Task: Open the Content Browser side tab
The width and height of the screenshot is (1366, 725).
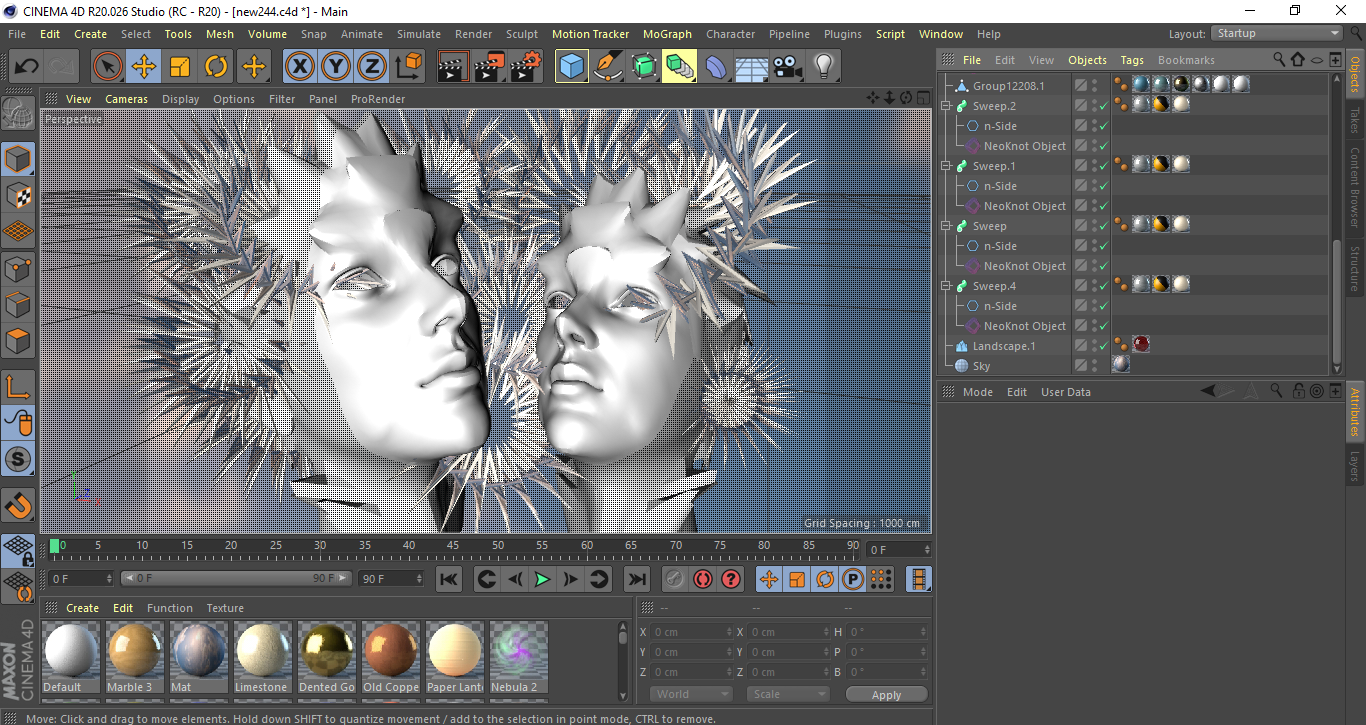Action: (1355, 187)
